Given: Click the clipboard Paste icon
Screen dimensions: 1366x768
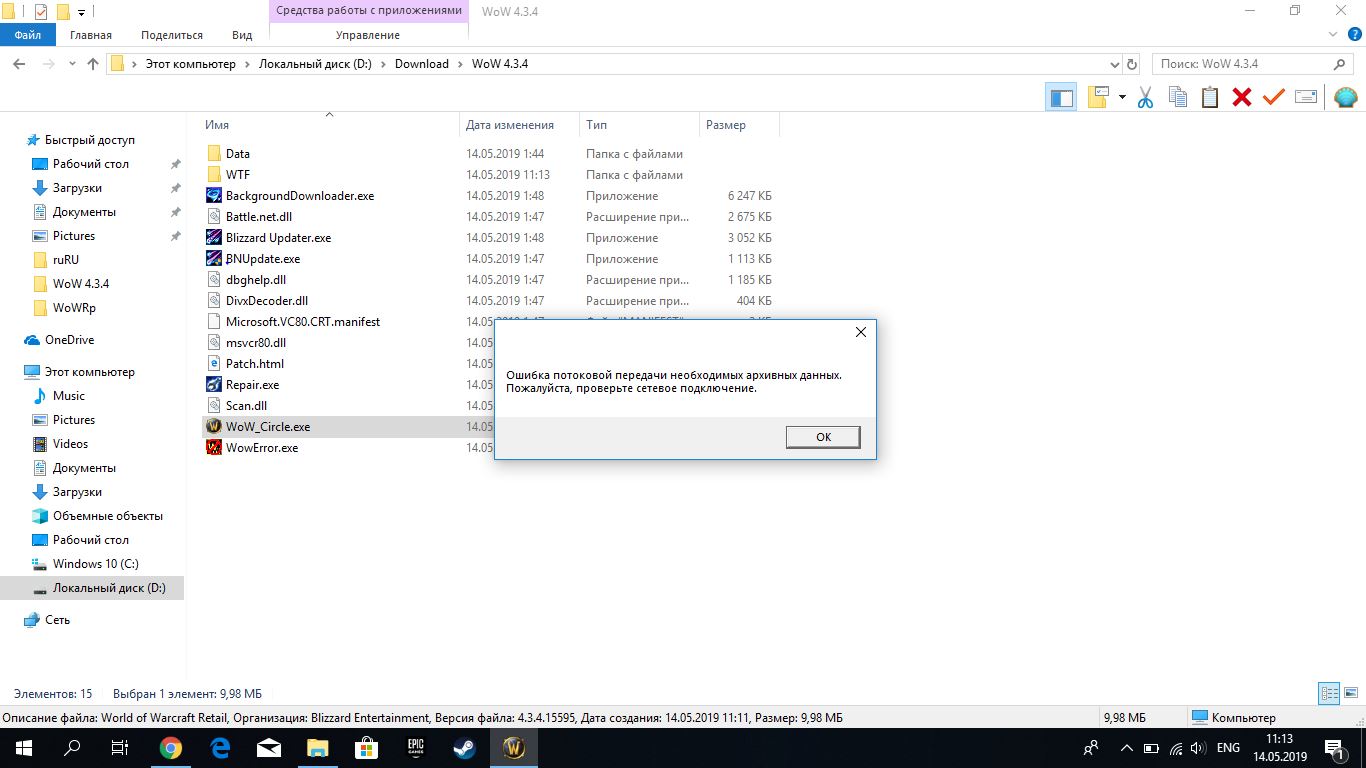Looking at the screenshot, I should coord(1210,97).
